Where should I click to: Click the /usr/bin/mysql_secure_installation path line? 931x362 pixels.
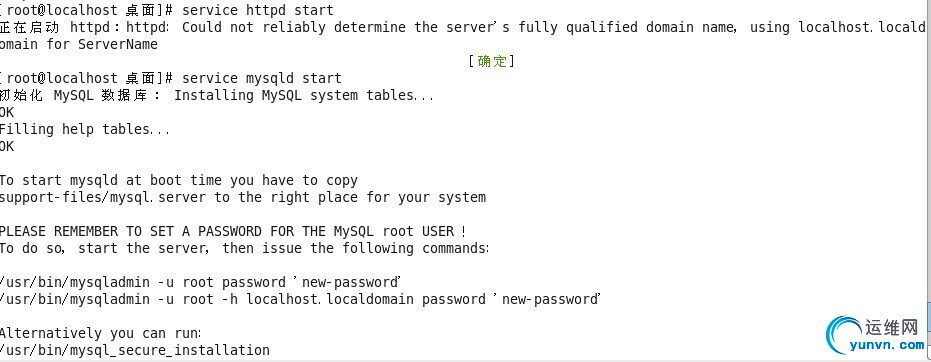click(x=135, y=350)
